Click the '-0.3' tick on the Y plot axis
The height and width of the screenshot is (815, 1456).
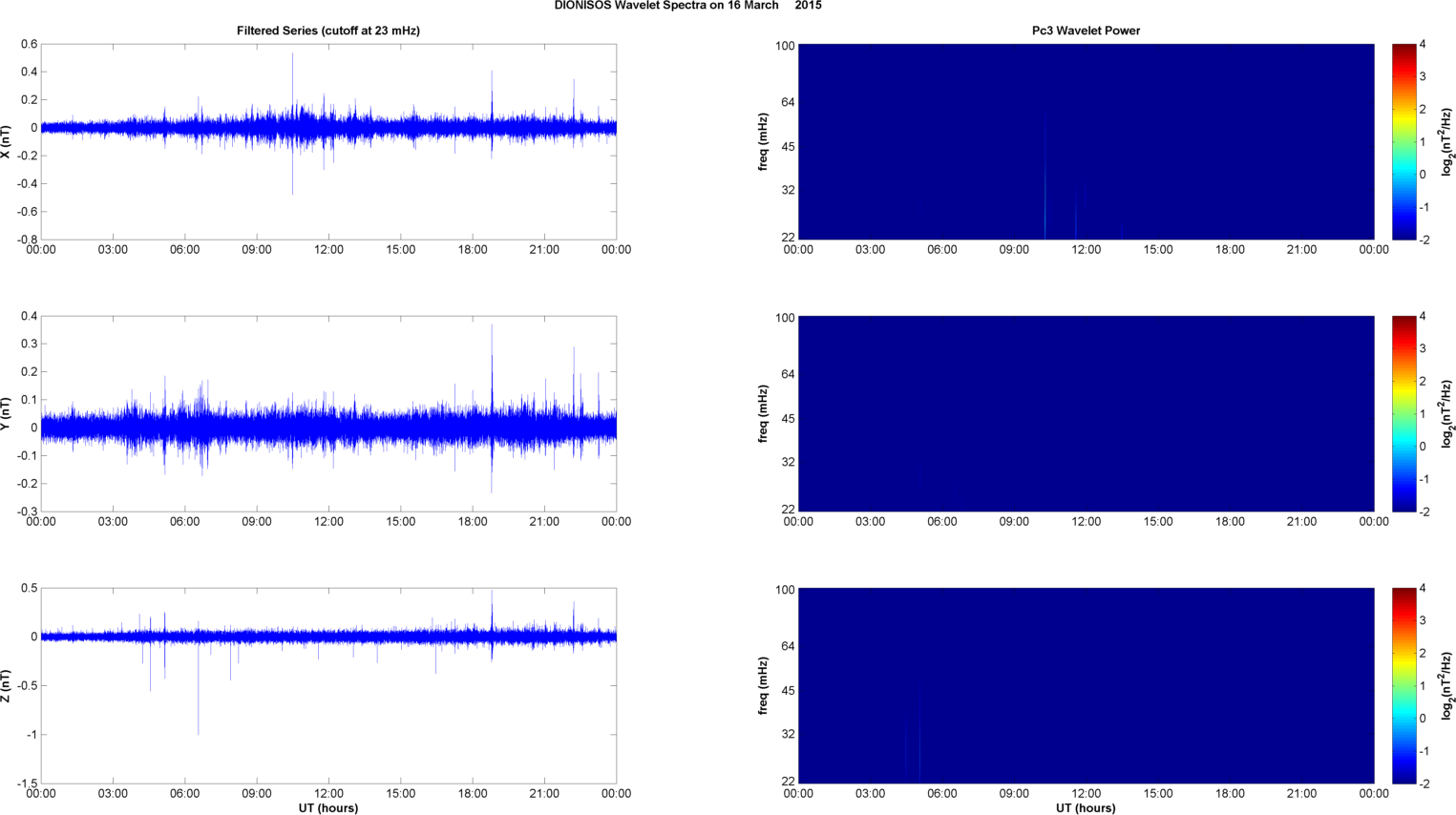coord(27,512)
